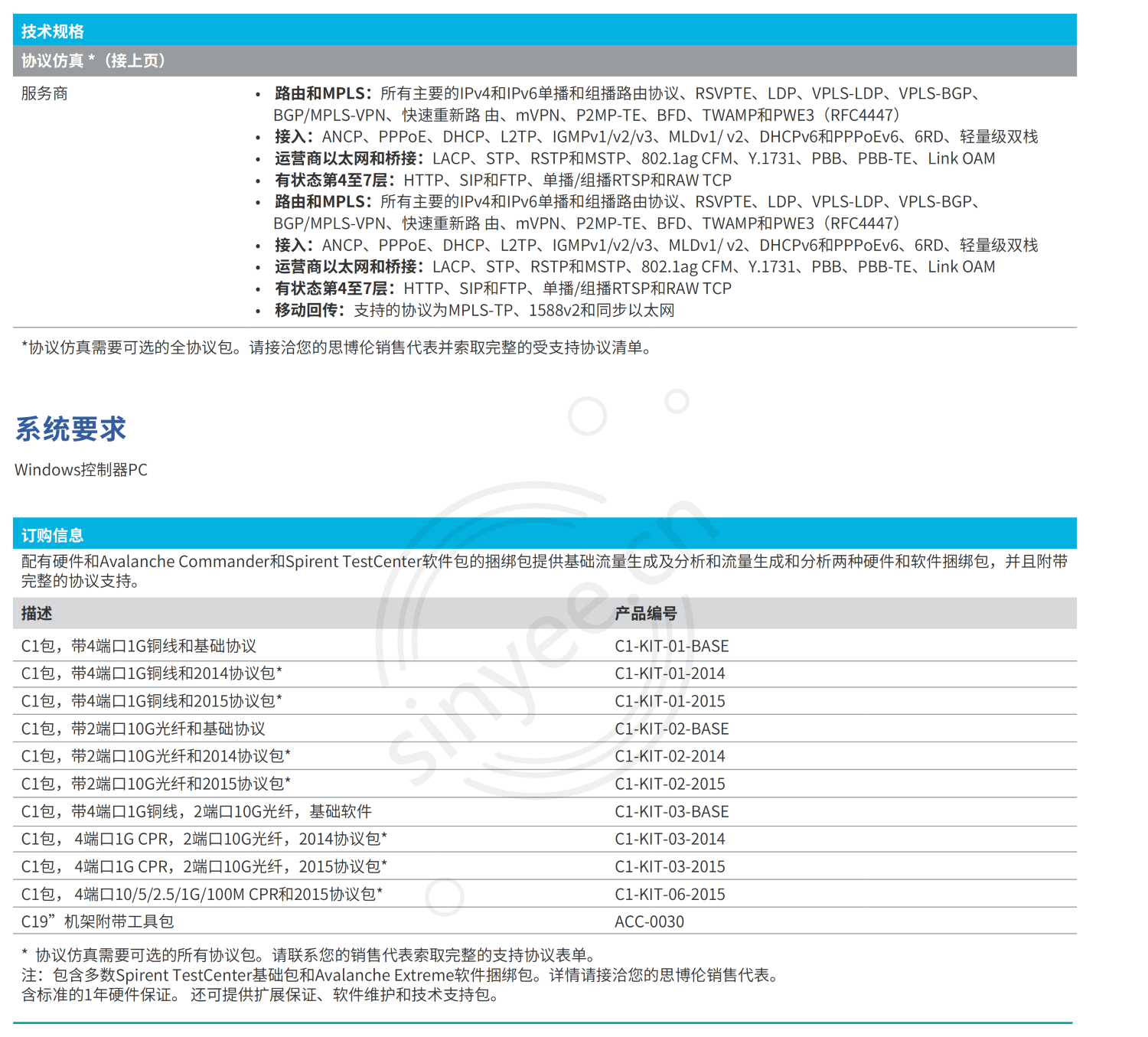Image resolution: width=1148 pixels, height=1037 pixels.
Task: Select the 移动回传 bullet item
Action: pyautogui.click(x=475, y=311)
